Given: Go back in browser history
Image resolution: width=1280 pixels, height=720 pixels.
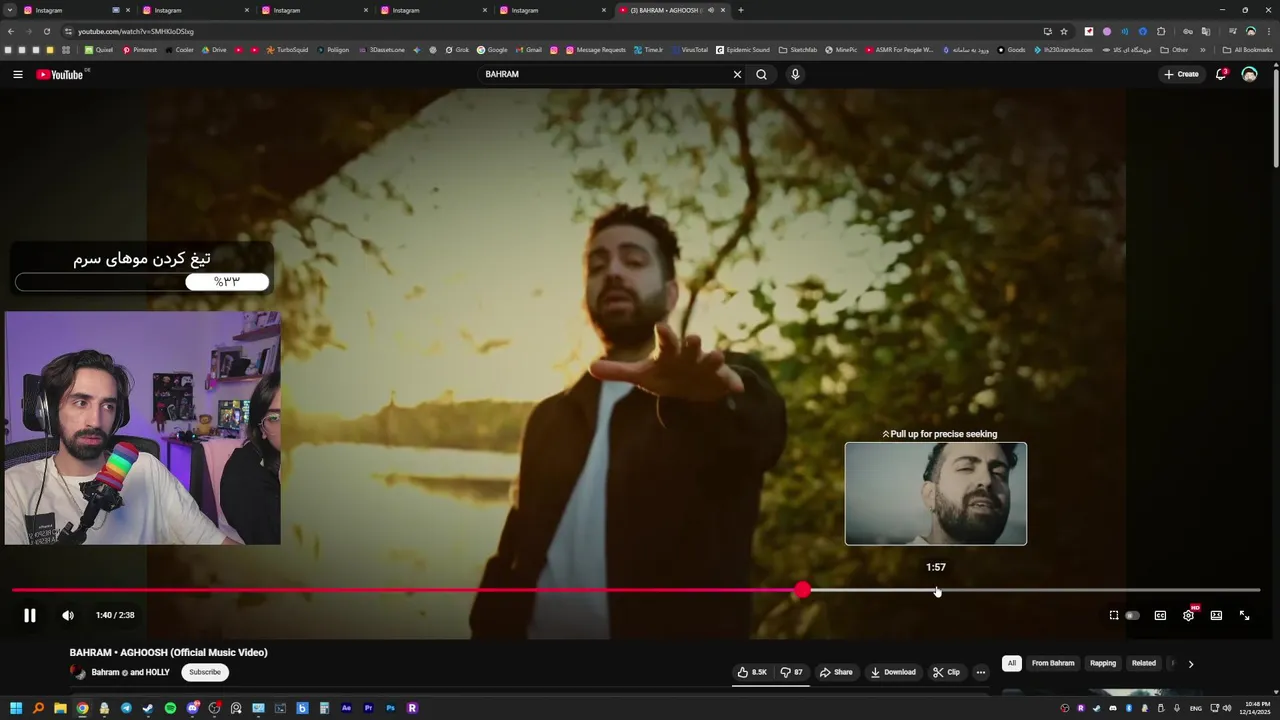Looking at the screenshot, I should (x=11, y=32).
